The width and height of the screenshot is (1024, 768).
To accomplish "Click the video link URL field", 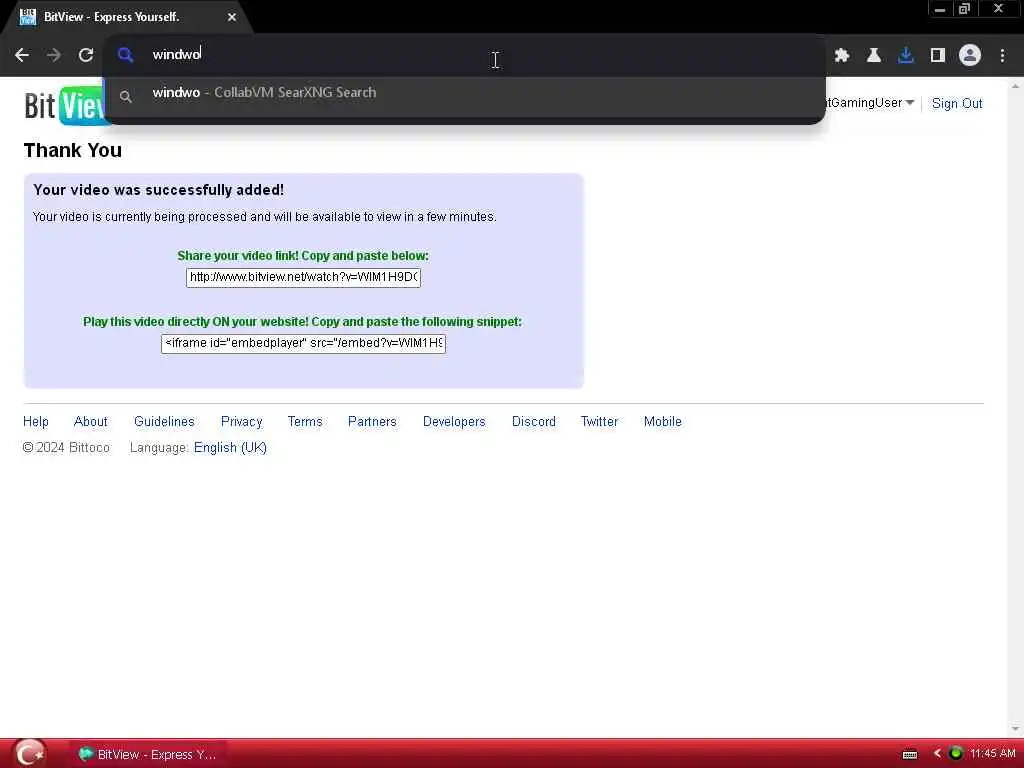I will [303, 278].
